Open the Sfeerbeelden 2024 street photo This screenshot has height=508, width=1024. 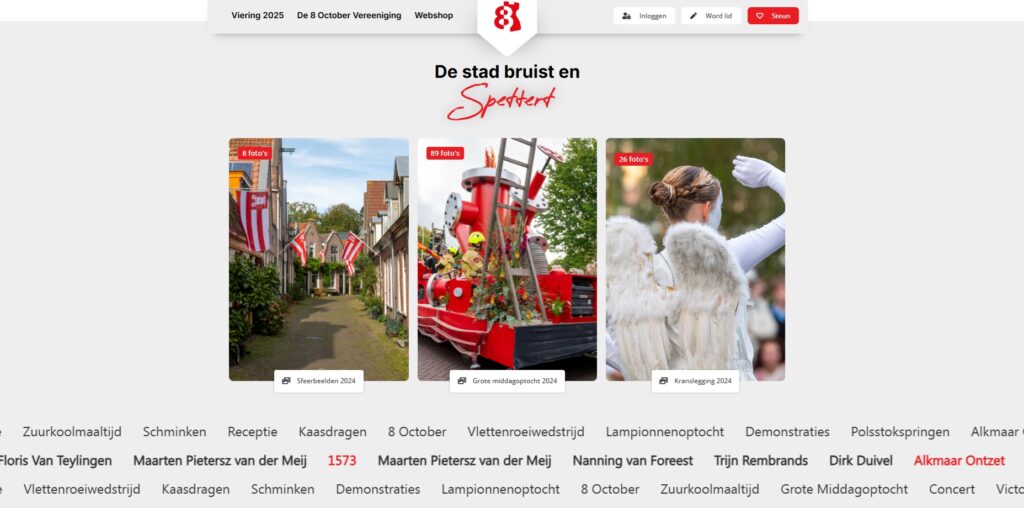pyautogui.click(x=319, y=259)
